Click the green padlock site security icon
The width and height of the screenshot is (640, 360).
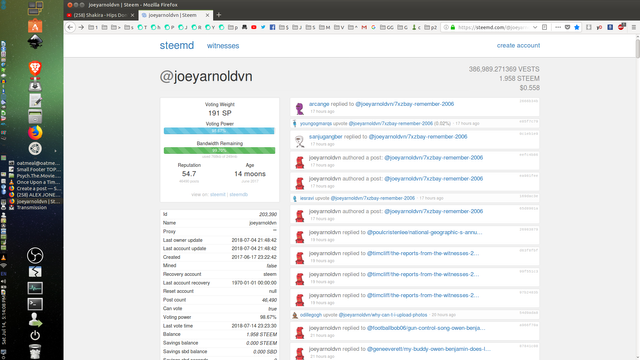[x=453, y=27]
